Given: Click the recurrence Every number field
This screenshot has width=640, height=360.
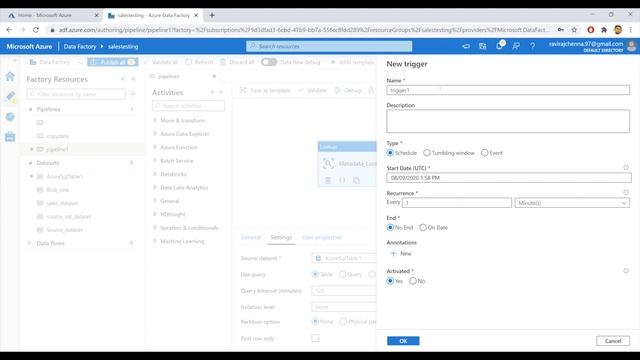Looking at the screenshot, I should (x=457, y=203).
